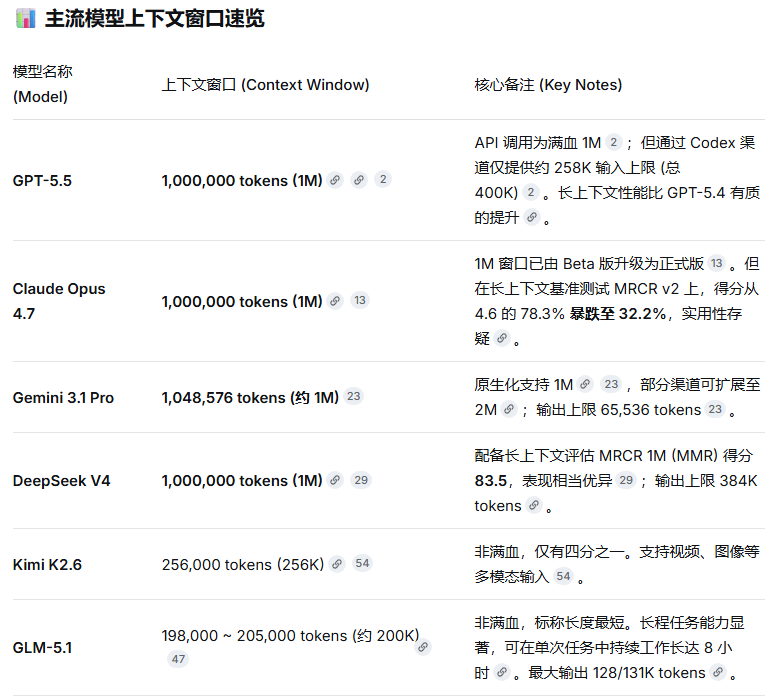Open citation 54 after '多模态输入'
Viewport: 775px width, 696px height.
coord(563,576)
